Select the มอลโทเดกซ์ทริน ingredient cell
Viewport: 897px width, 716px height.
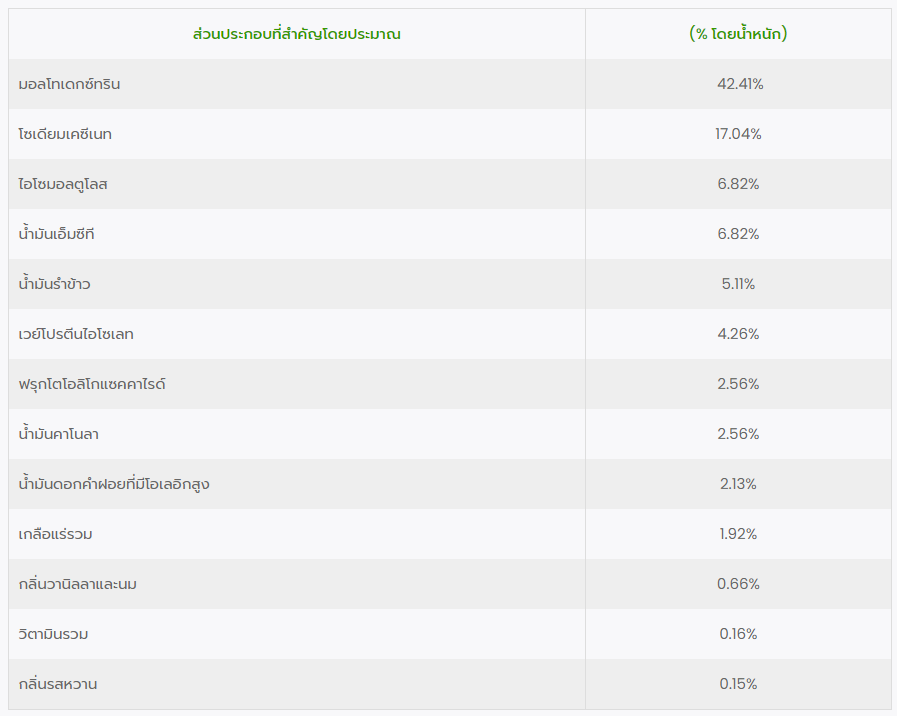coord(69,84)
